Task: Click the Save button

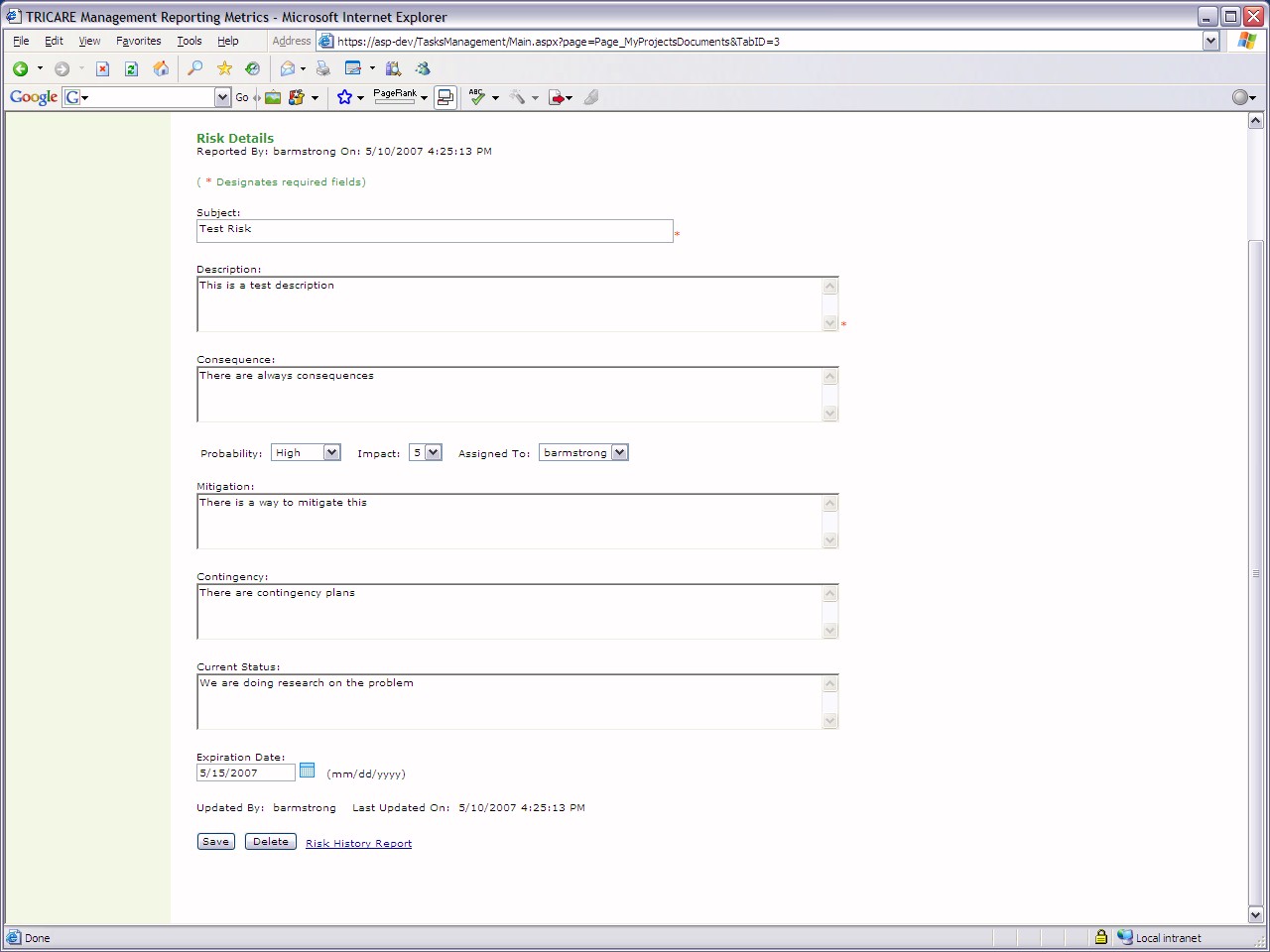Action: [215, 842]
